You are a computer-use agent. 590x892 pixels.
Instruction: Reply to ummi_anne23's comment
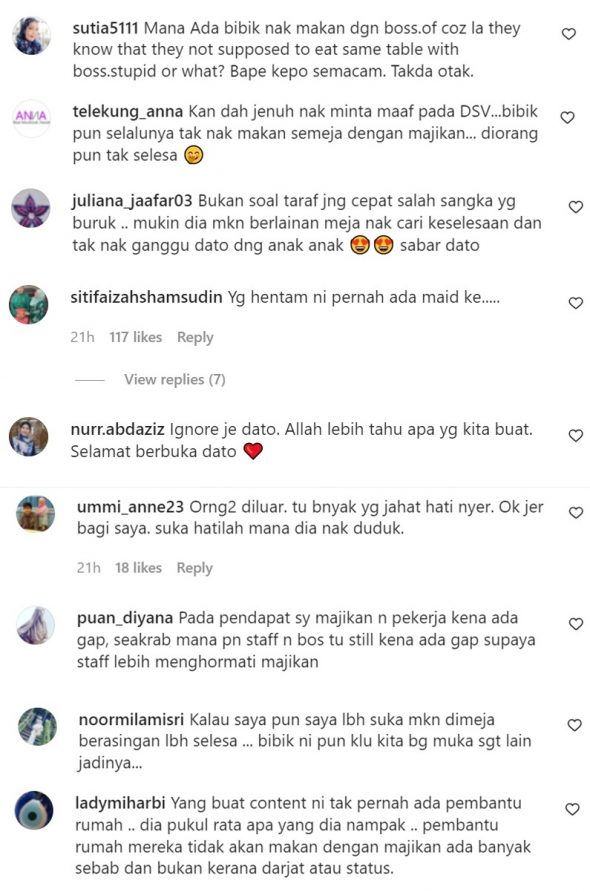[x=195, y=568]
